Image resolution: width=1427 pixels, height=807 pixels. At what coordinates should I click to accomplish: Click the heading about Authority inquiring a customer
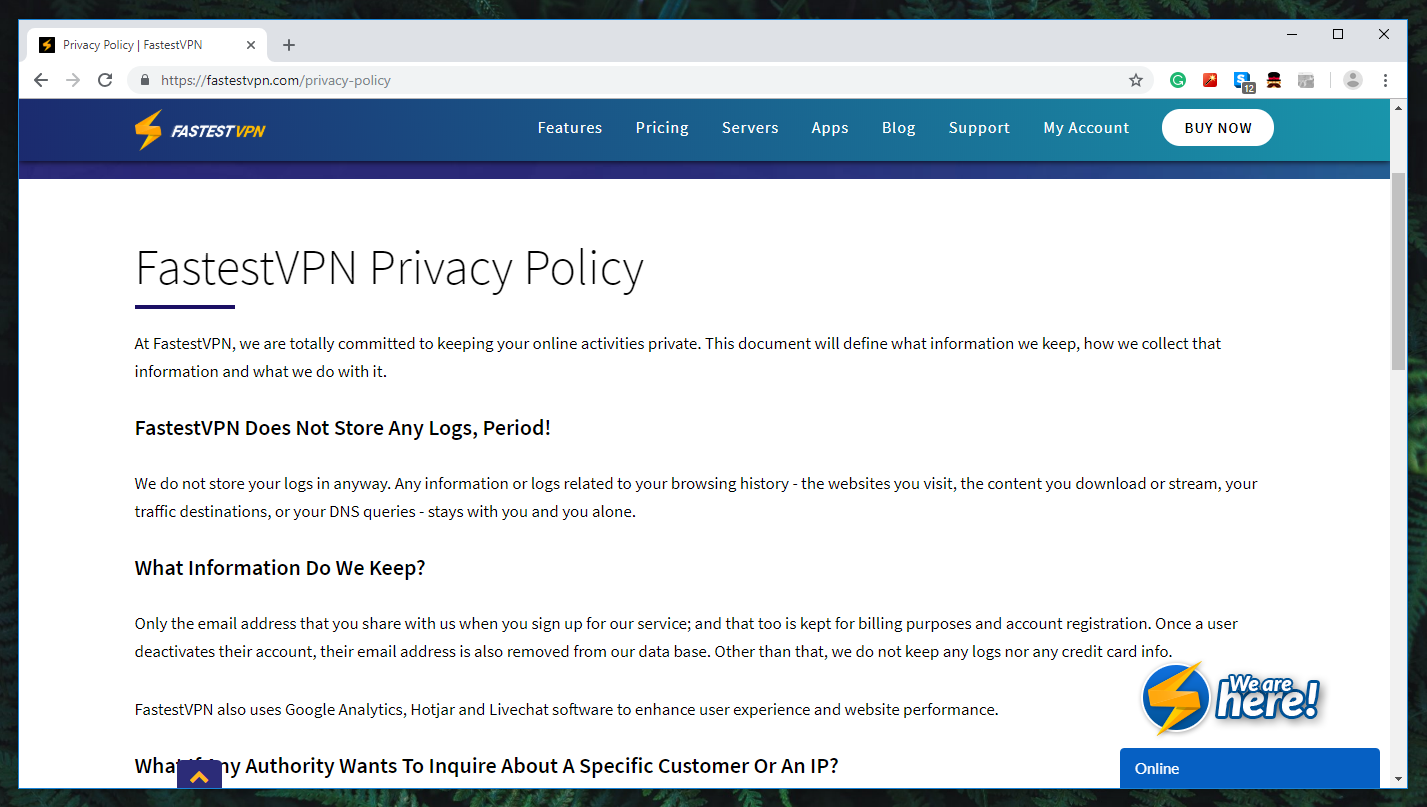pyautogui.click(x=487, y=766)
